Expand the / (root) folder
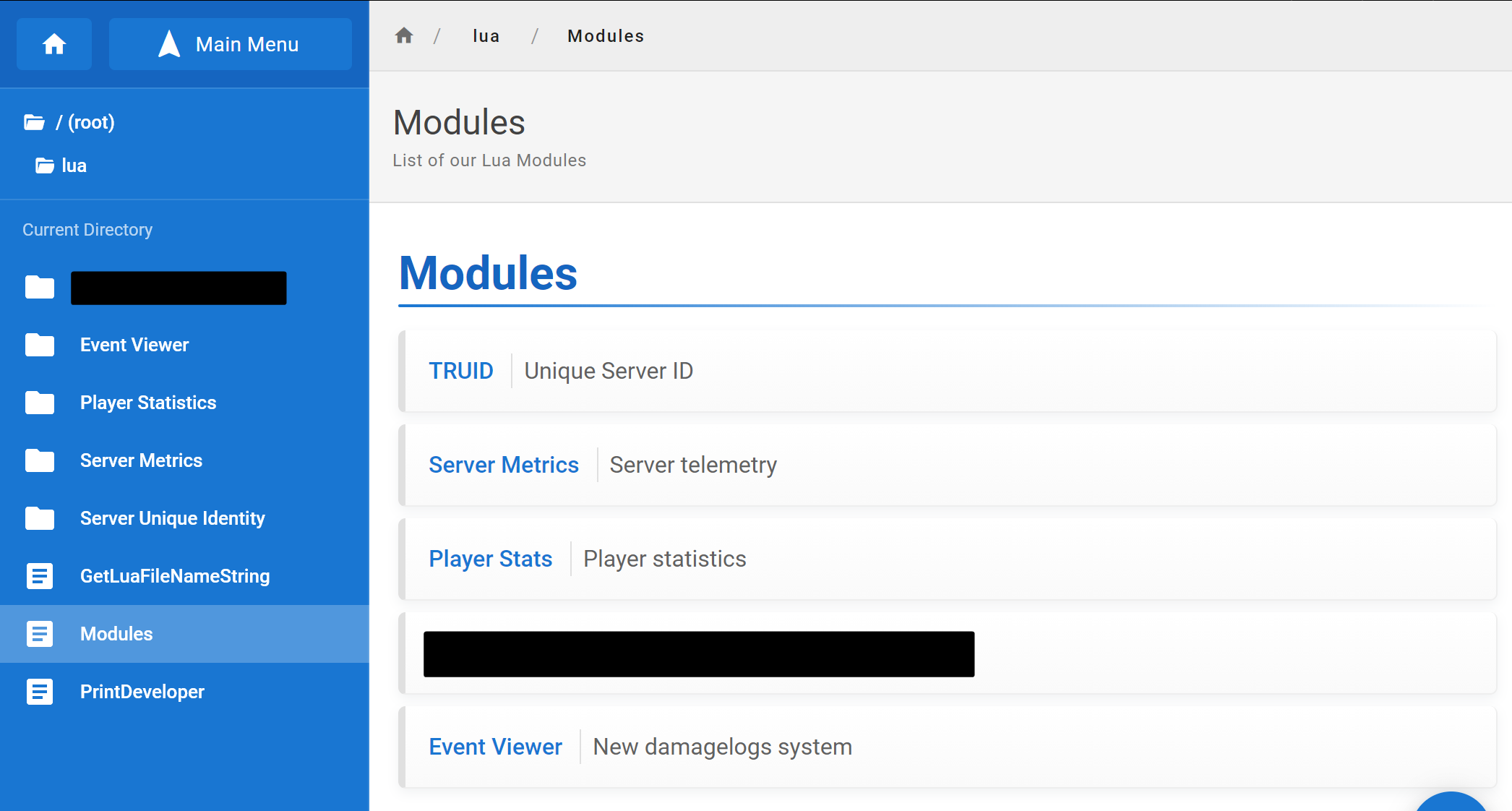Image resolution: width=1512 pixels, height=811 pixels. tap(85, 122)
